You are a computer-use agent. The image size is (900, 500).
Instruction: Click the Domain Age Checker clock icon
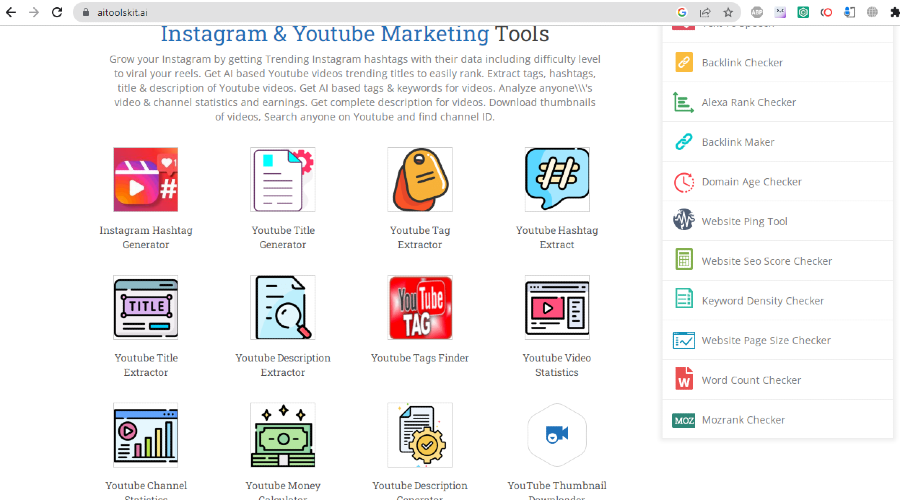[684, 182]
